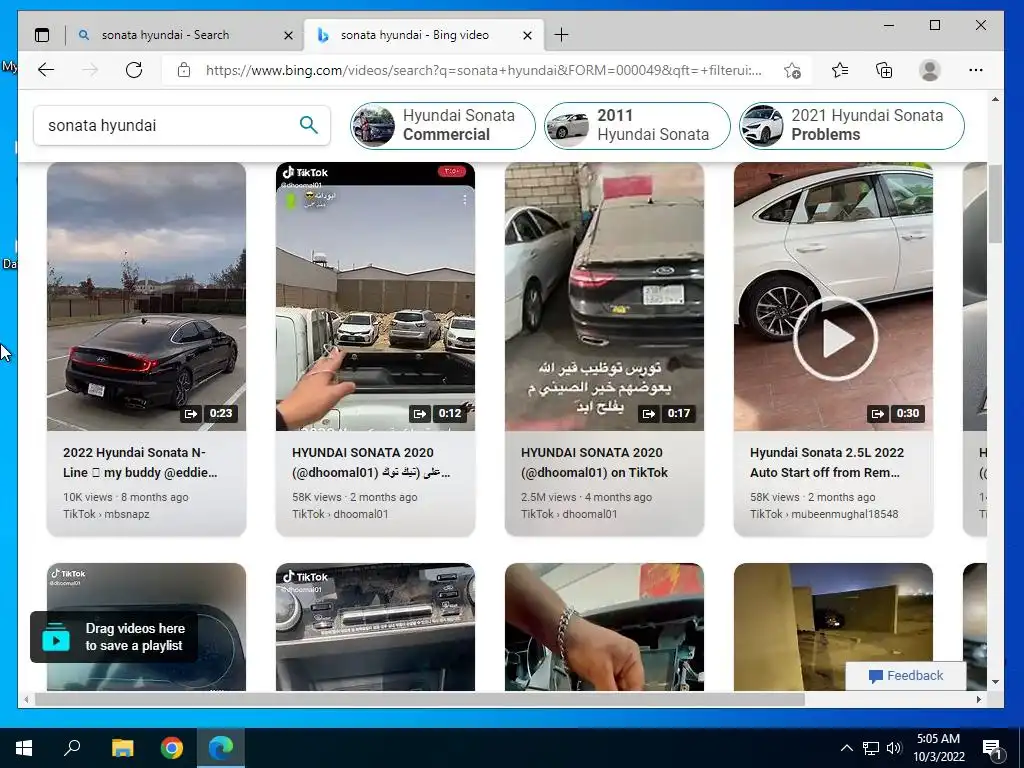The width and height of the screenshot is (1024, 768).
Task: Open the night street video thumbnail
Action: point(833,627)
